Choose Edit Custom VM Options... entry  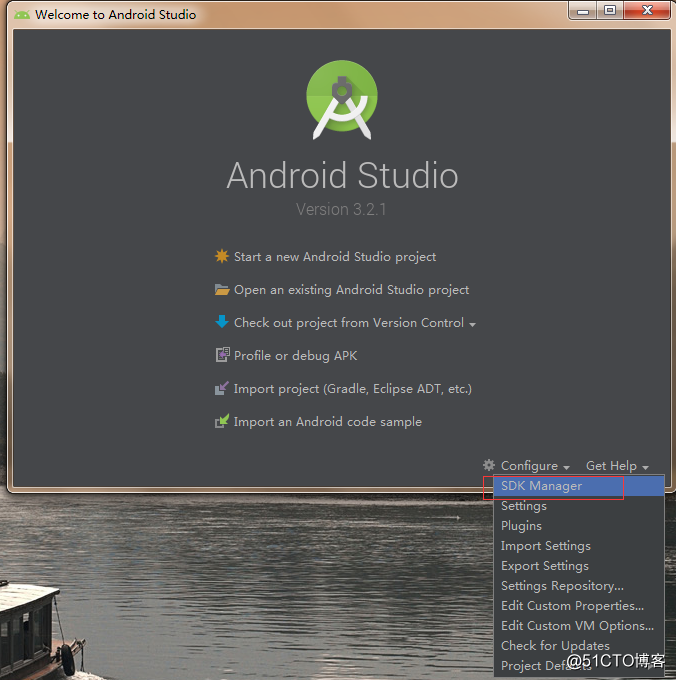579,625
